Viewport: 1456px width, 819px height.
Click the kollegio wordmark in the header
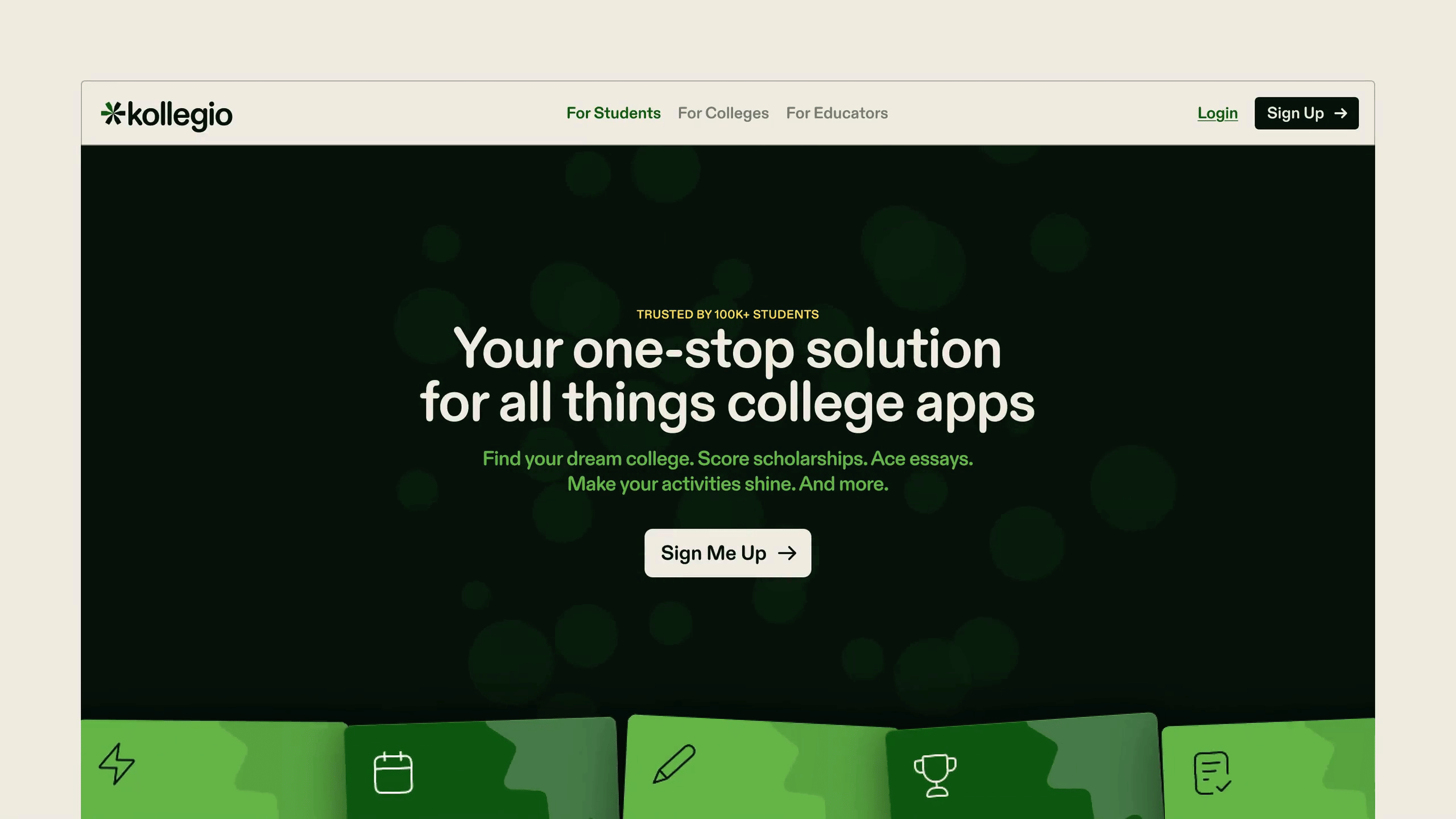(180, 116)
